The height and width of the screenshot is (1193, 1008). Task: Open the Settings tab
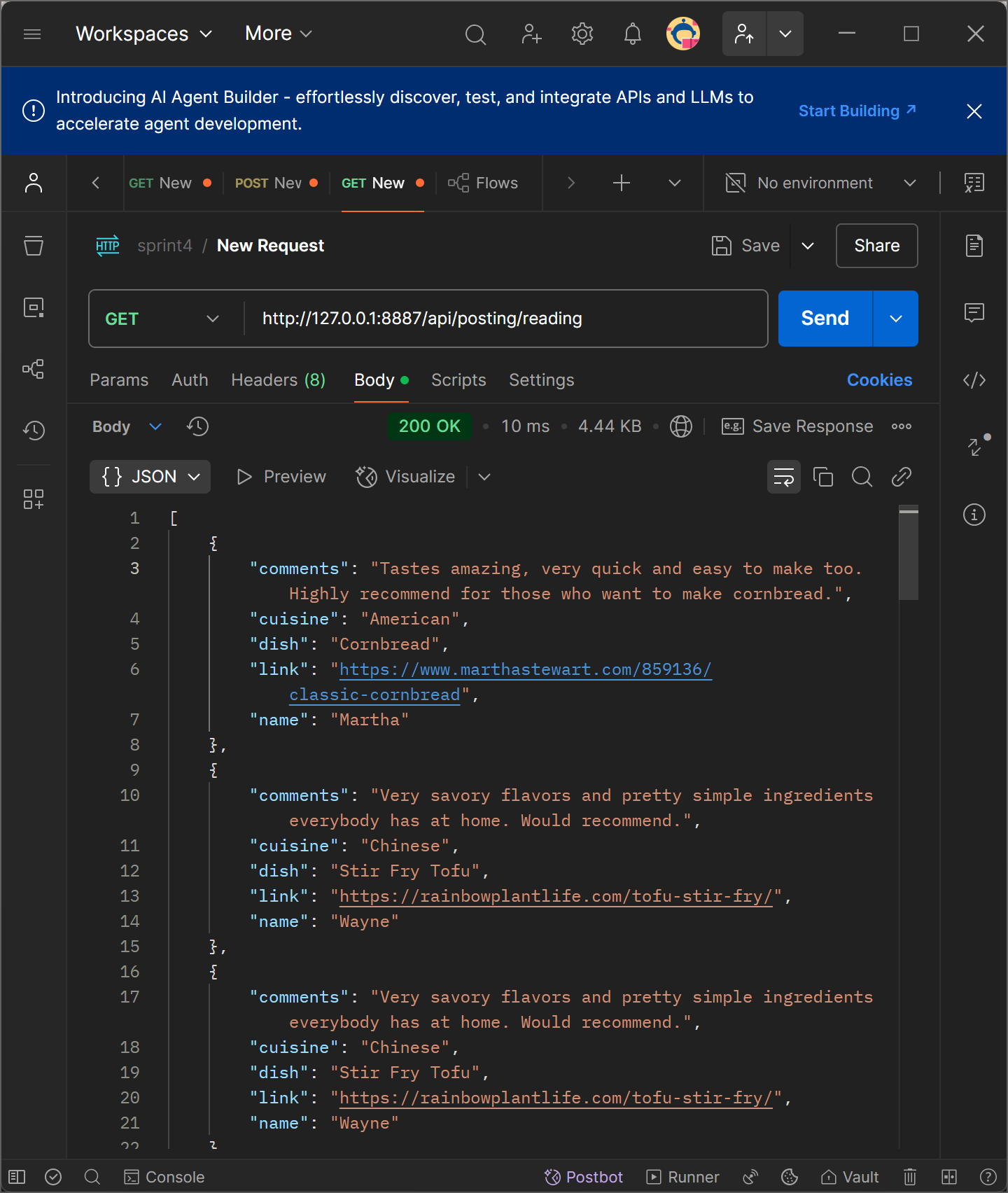(541, 380)
